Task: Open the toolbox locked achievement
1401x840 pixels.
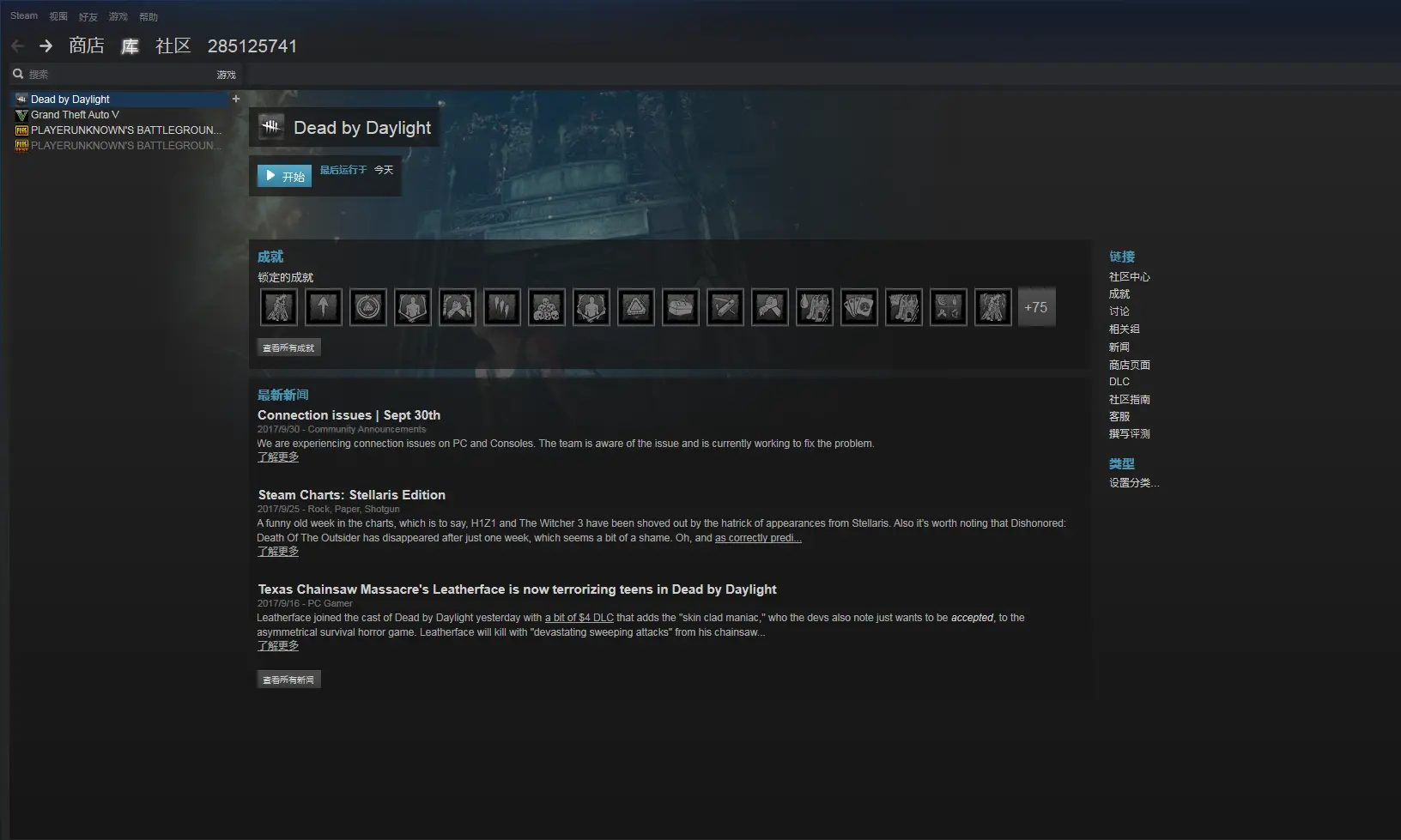Action: [x=681, y=307]
